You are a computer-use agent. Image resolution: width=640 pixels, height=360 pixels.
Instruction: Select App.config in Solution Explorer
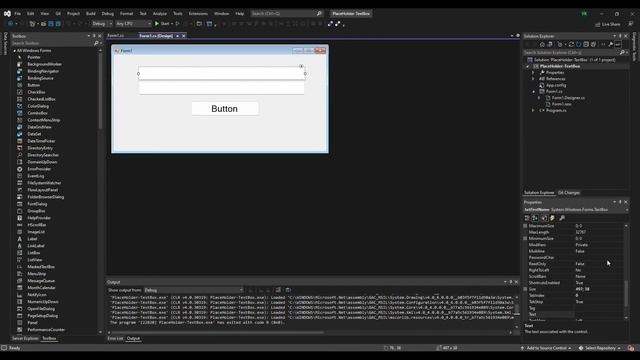coord(556,85)
